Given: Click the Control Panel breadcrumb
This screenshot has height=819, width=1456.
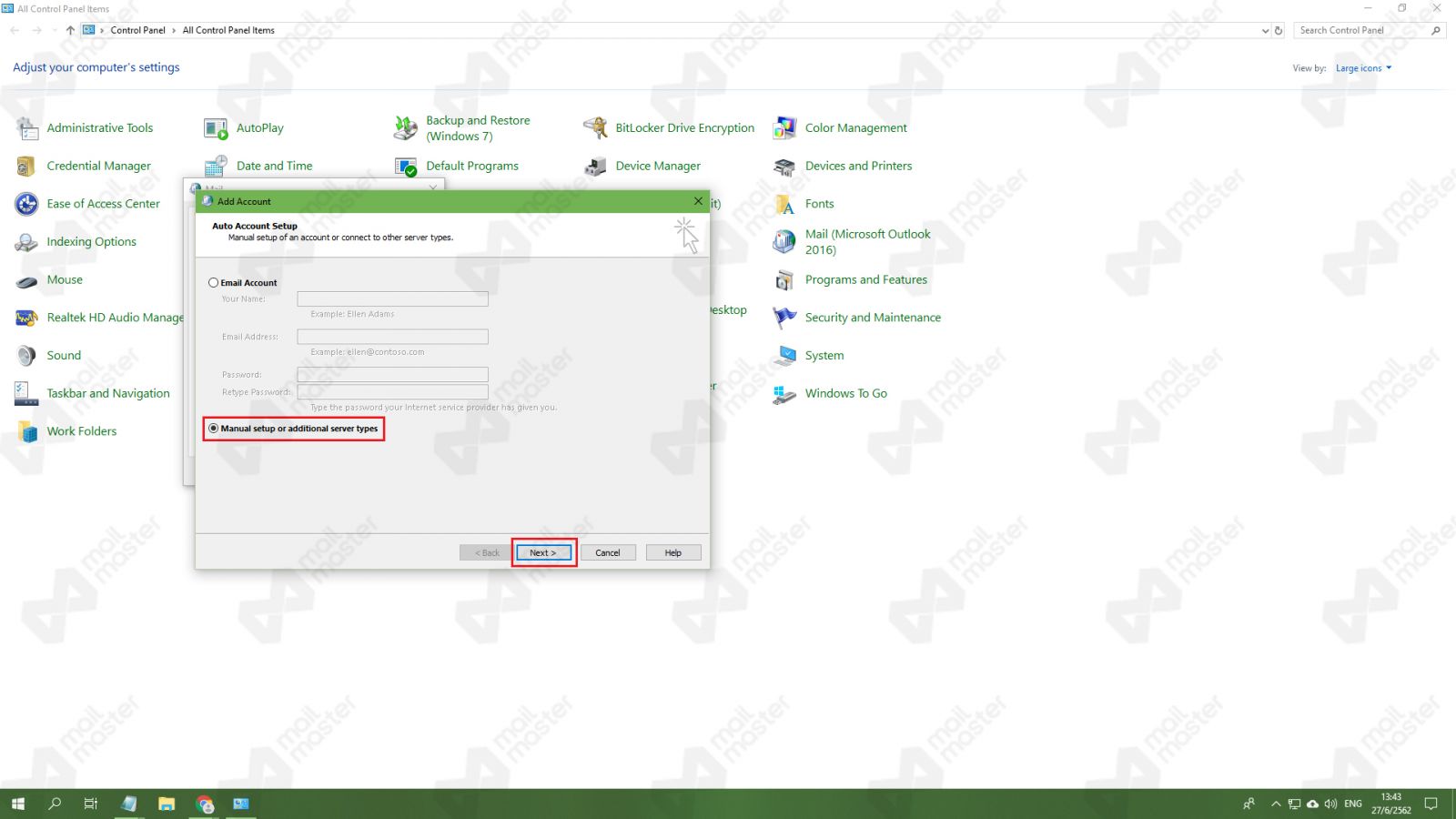Looking at the screenshot, I should pyautogui.click(x=138, y=30).
